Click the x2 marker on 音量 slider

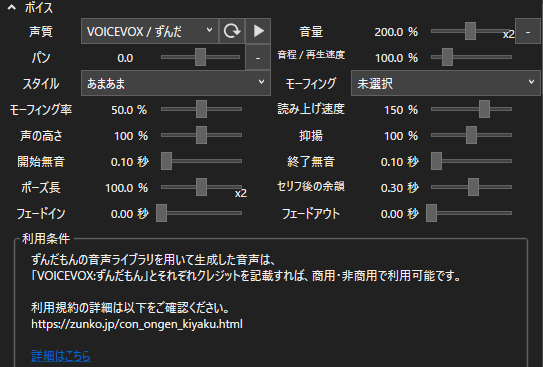click(x=508, y=34)
